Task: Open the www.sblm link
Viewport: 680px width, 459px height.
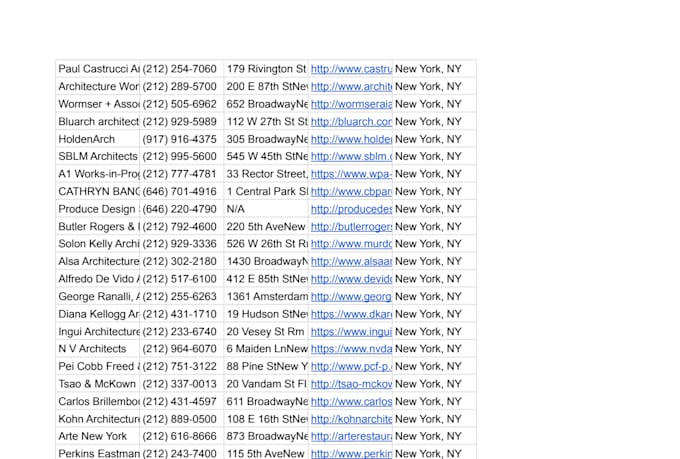Action: click(351, 156)
